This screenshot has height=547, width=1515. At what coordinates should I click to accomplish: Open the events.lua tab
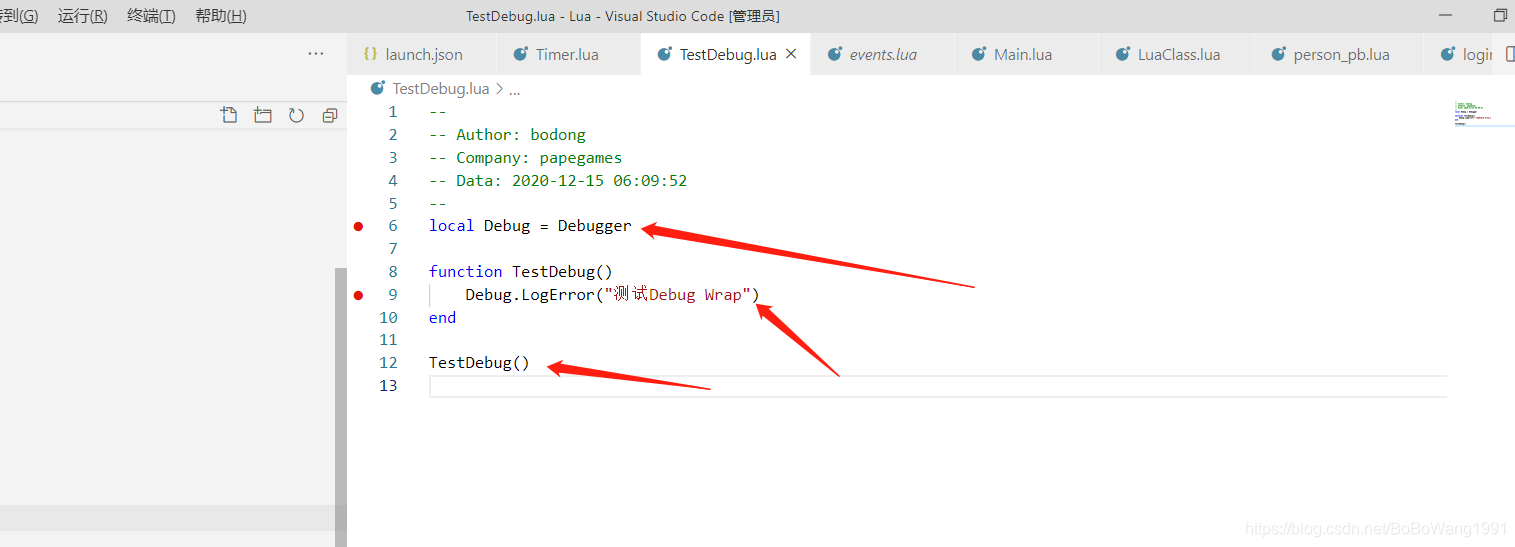pos(883,54)
